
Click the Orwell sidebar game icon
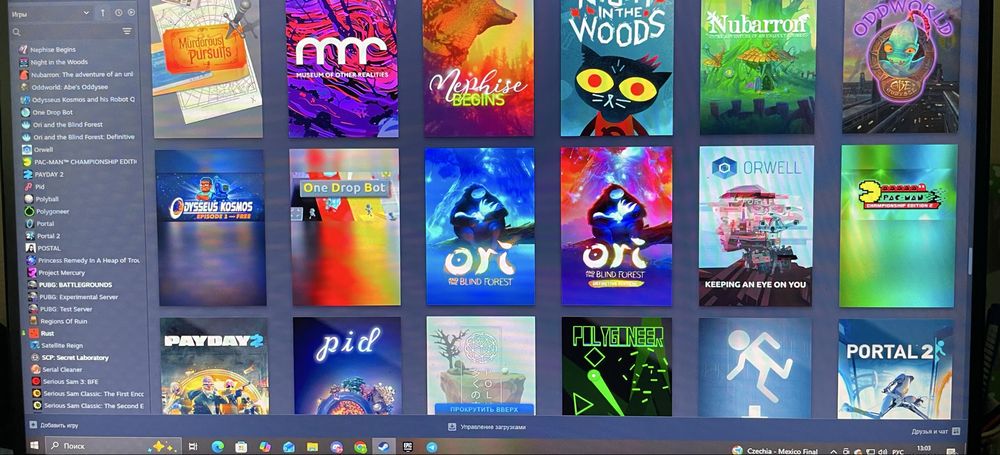[27, 149]
